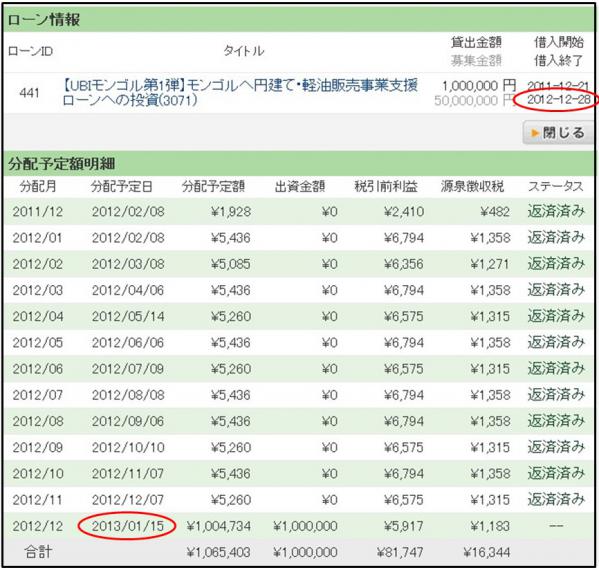The image size is (599, 570).
Task: Click the ¥1,004,734 amount in 2012/12 row
Action: [x=219, y=526]
